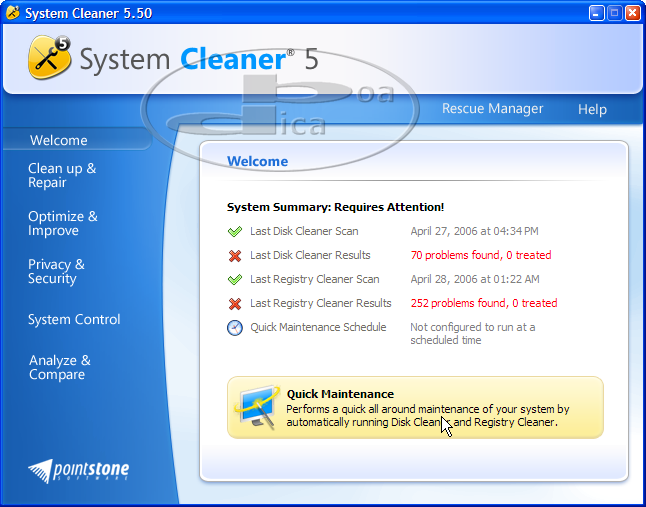Click the 252 problems found registry results
Image resolution: width=646 pixels, height=507 pixels.
483,303
